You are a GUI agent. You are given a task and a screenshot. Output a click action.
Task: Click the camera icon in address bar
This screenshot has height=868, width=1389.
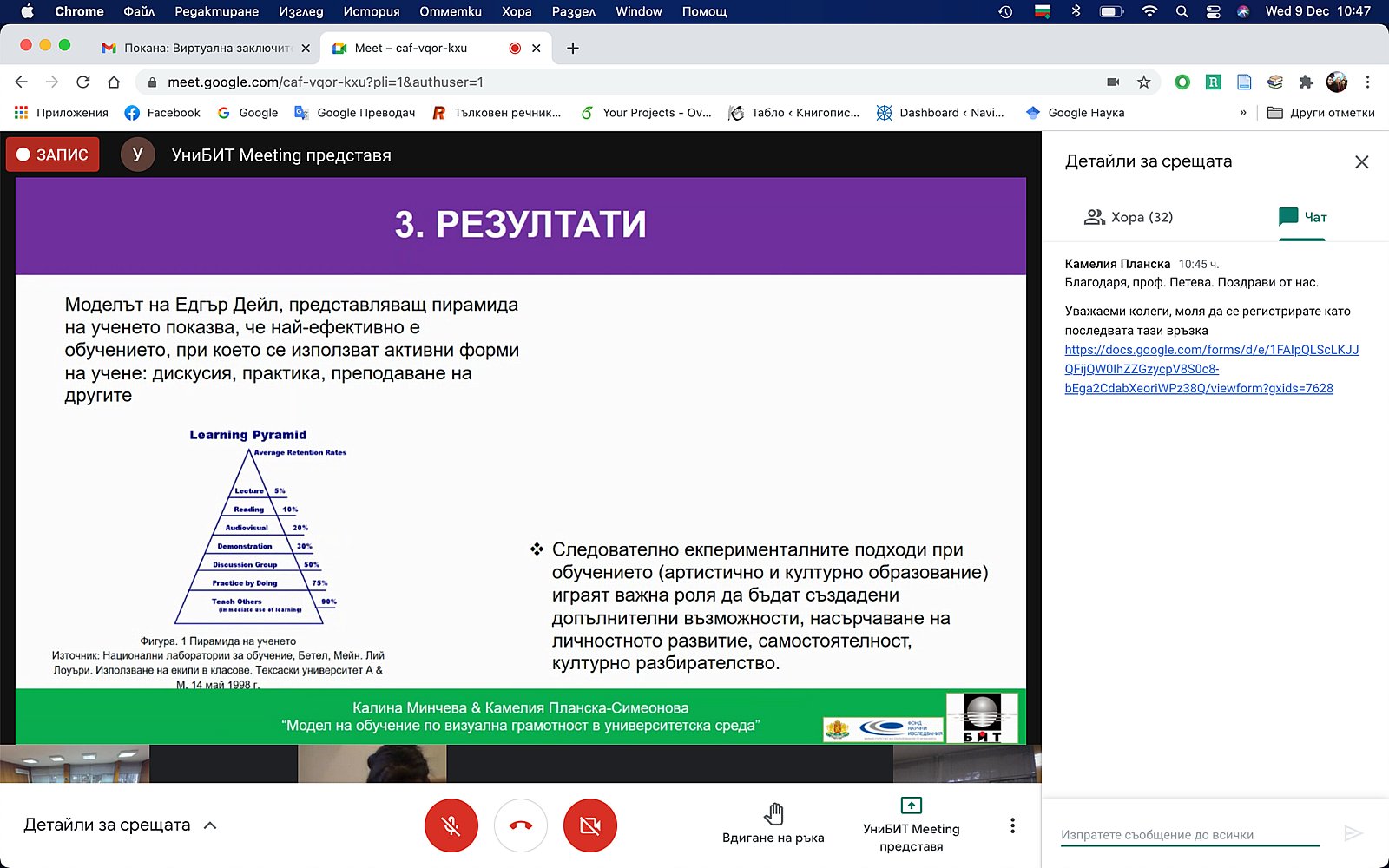(1113, 82)
